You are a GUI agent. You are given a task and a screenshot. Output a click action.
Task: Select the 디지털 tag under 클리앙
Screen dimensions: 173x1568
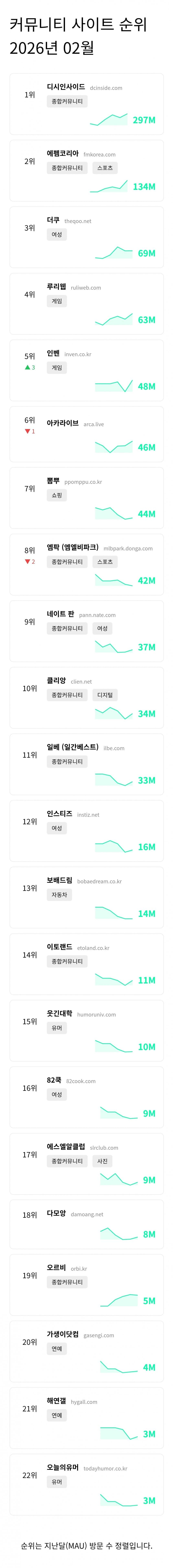(x=105, y=694)
